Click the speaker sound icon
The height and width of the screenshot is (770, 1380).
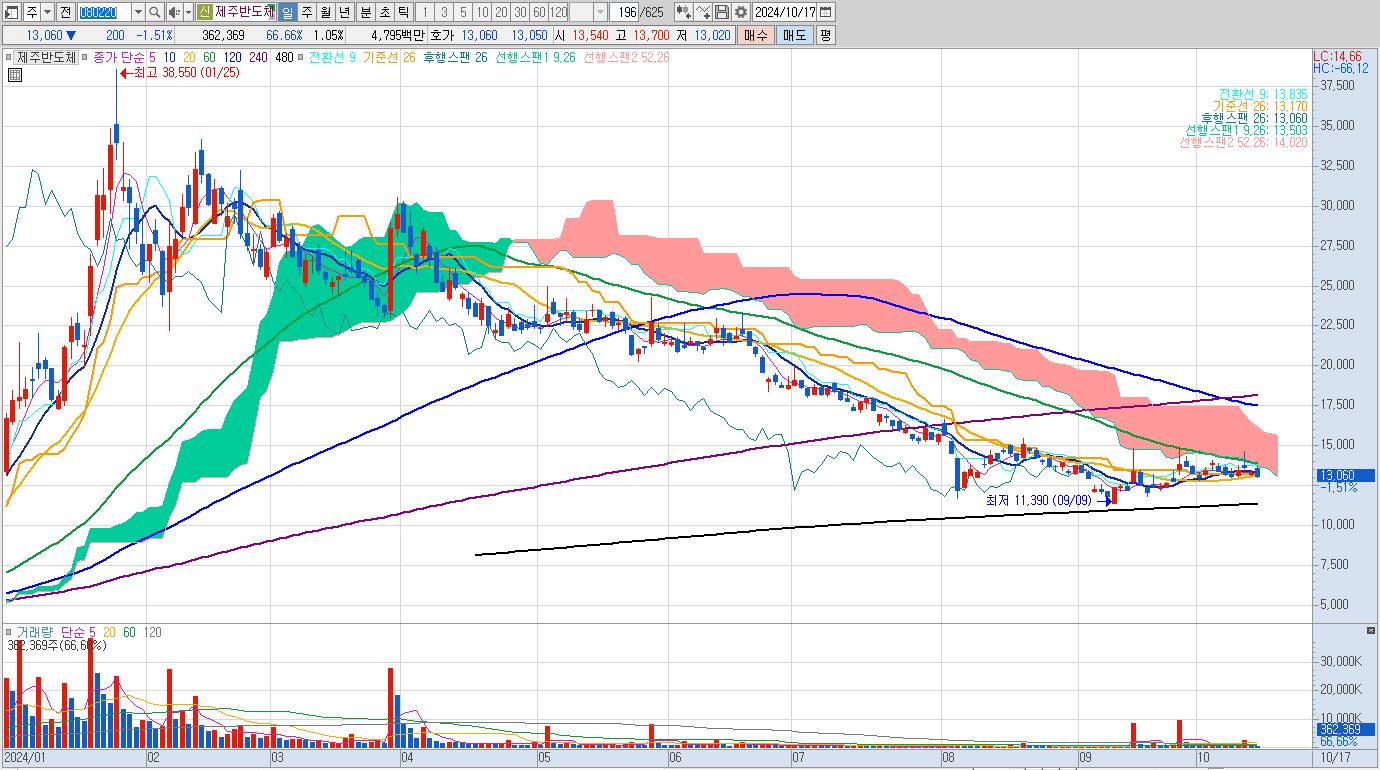point(174,12)
